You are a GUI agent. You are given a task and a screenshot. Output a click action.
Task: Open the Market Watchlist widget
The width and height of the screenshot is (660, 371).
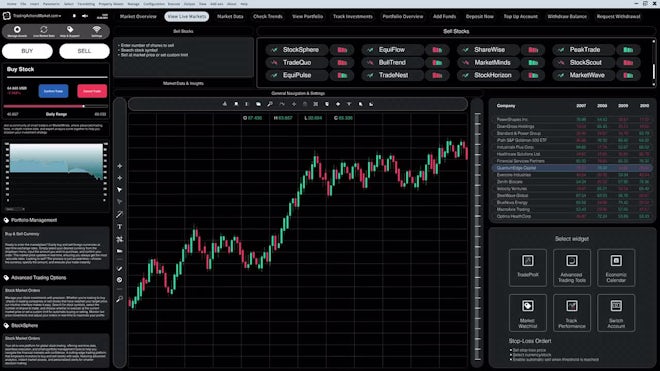pos(527,313)
